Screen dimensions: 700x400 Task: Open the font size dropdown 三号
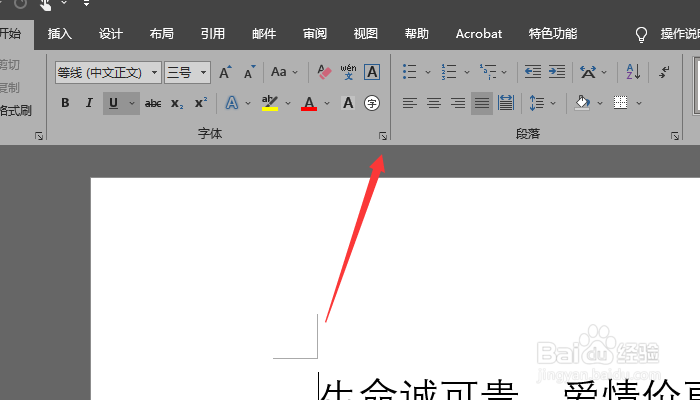[187, 72]
